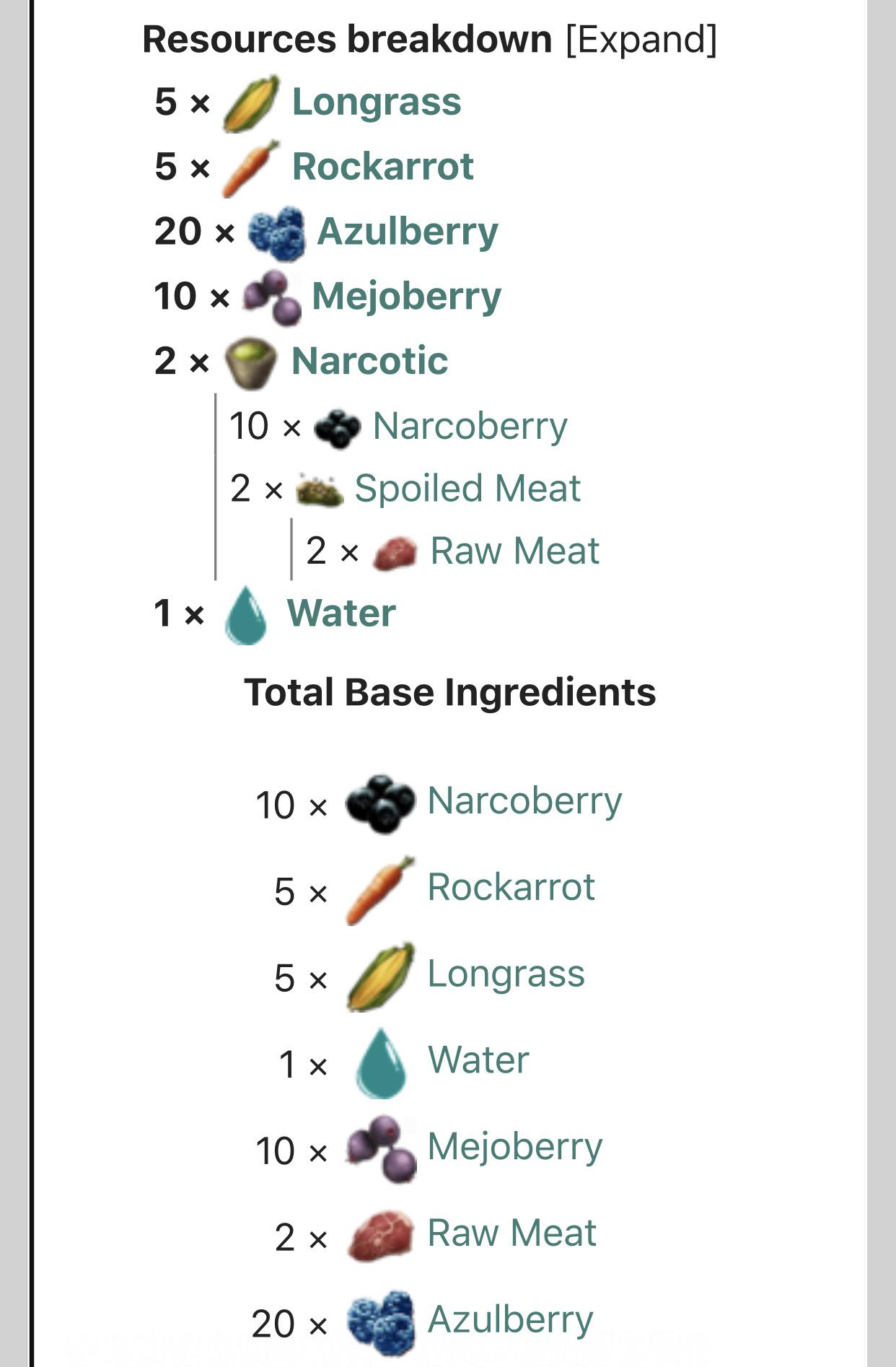Click the Rockarrot carrot icon in breakdown

point(250,168)
